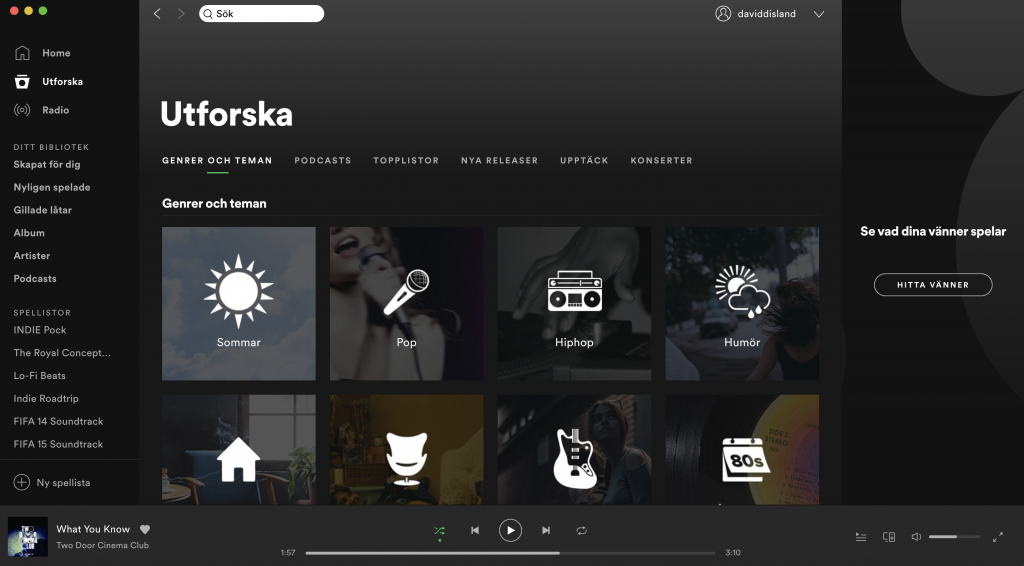Open the FIFA 15 Soundtrack playlist
The width and height of the screenshot is (1024, 566).
point(59,445)
